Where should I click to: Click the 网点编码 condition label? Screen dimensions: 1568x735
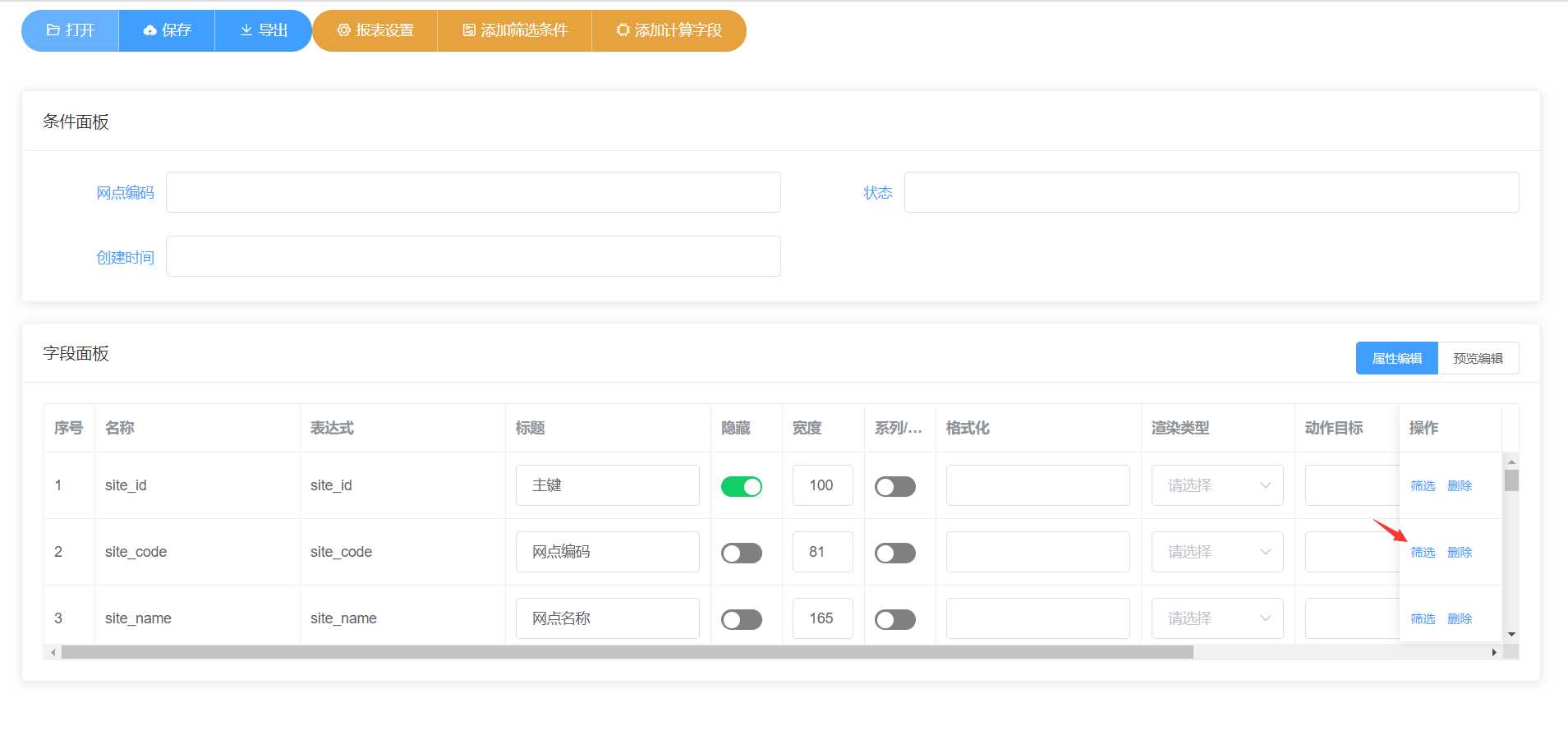(x=125, y=193)
